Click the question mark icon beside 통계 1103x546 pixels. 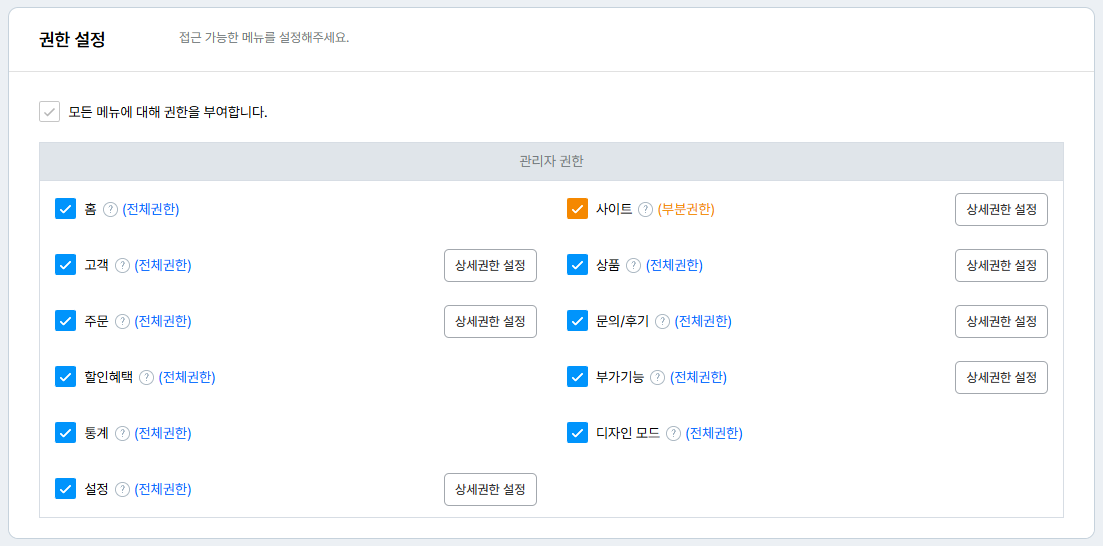(123, 433)
